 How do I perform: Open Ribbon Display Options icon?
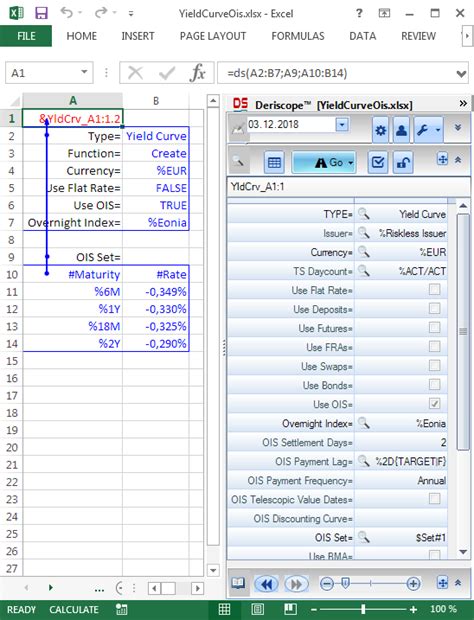(x=384, y=13)
